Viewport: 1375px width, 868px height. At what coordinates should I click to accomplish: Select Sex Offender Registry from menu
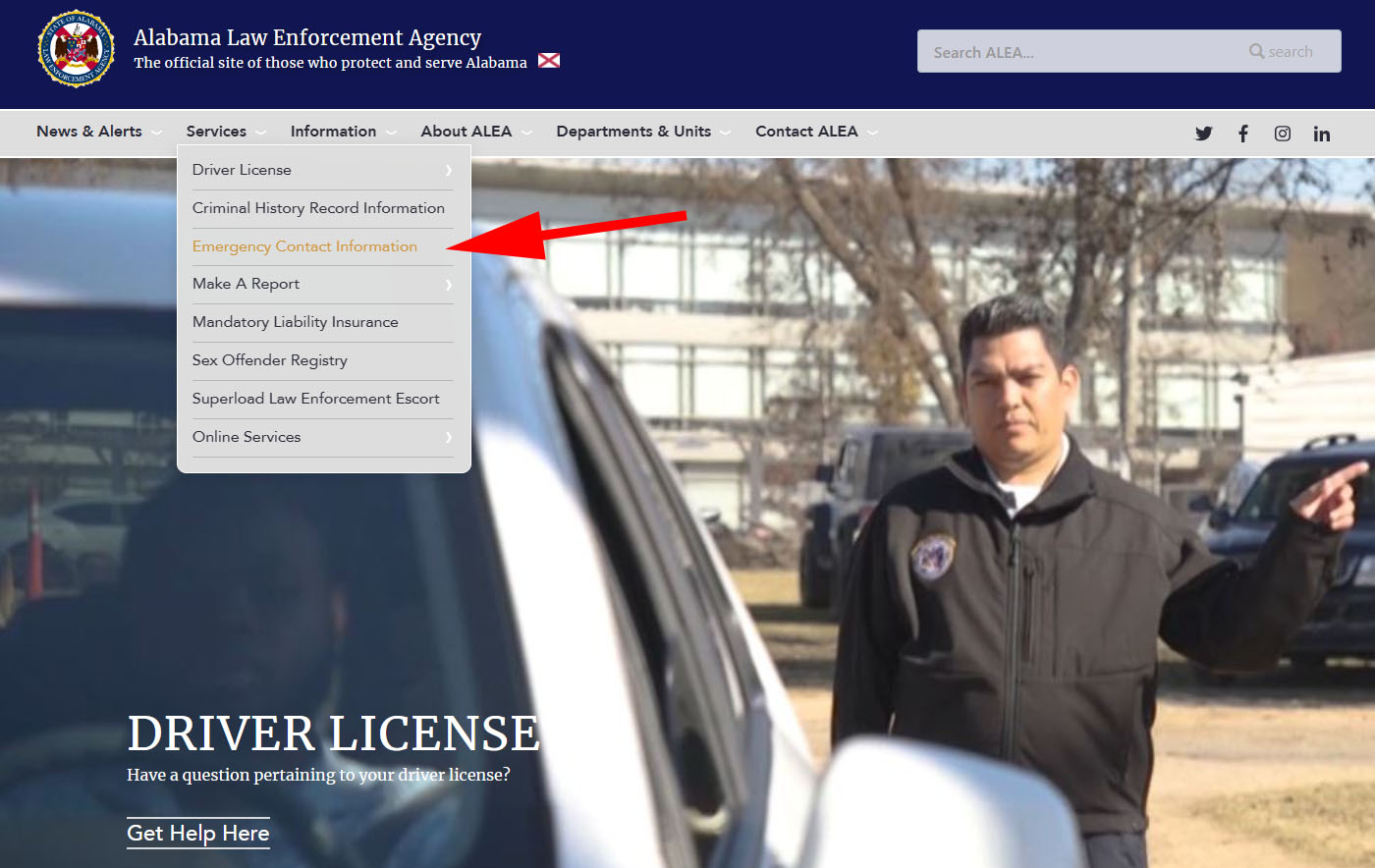(270, 360)
